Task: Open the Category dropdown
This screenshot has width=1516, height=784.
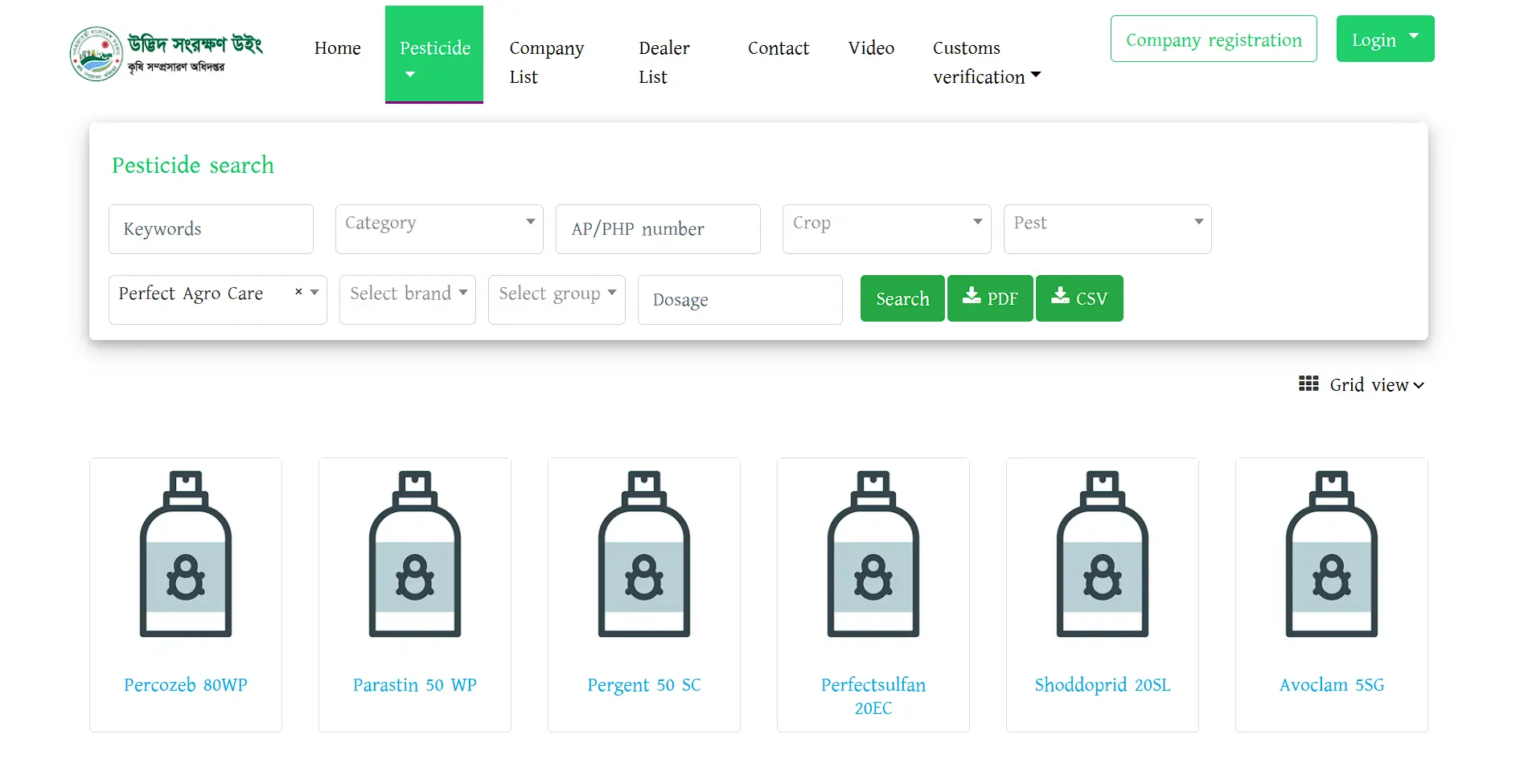Action: coord(439,229)
